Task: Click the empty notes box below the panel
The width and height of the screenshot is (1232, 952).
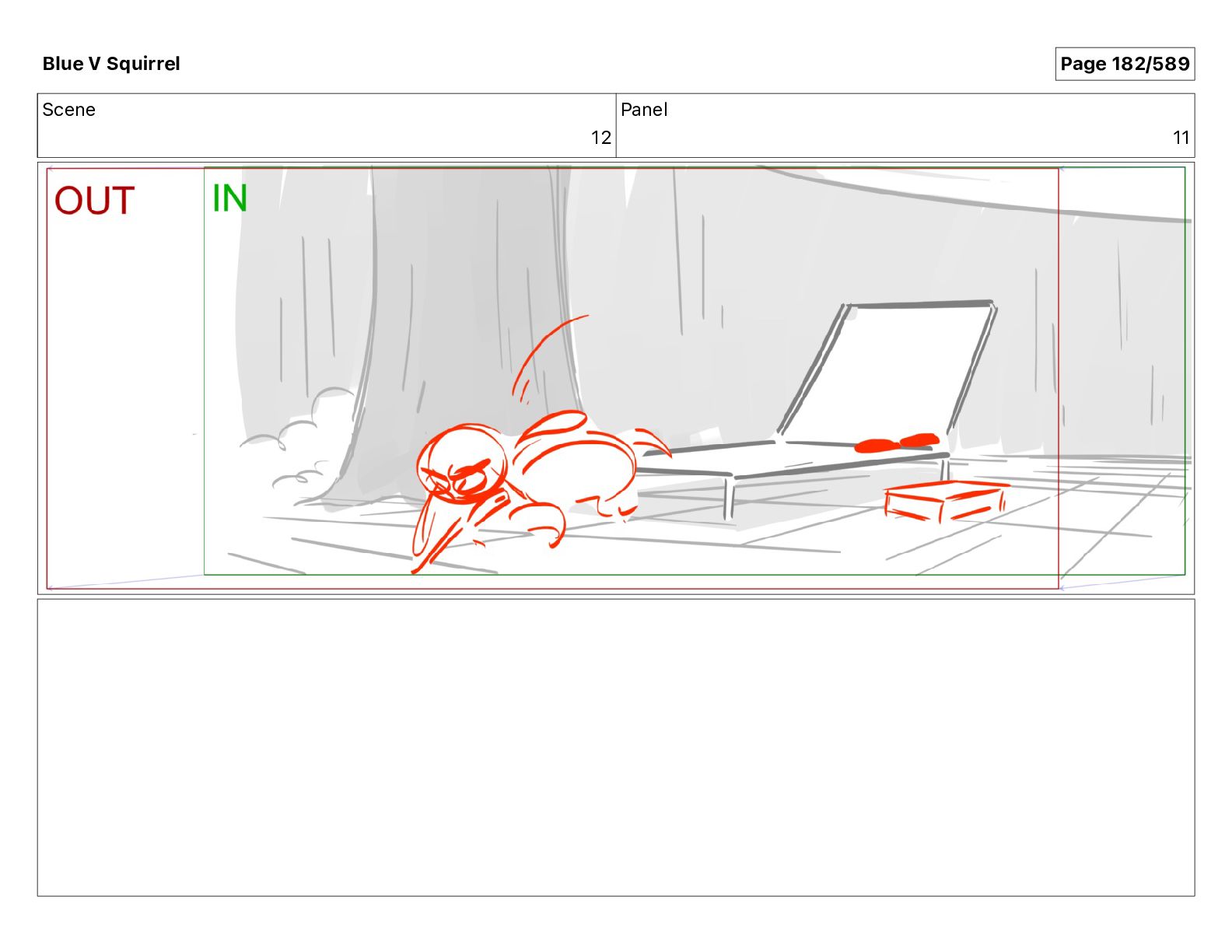Action: [x=616, y=747]
